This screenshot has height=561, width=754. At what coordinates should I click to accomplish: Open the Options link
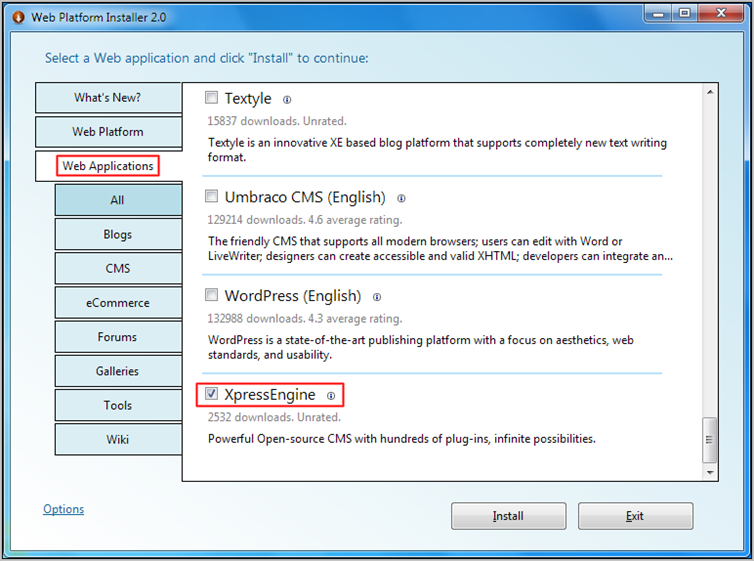click(x=63, y=509)
